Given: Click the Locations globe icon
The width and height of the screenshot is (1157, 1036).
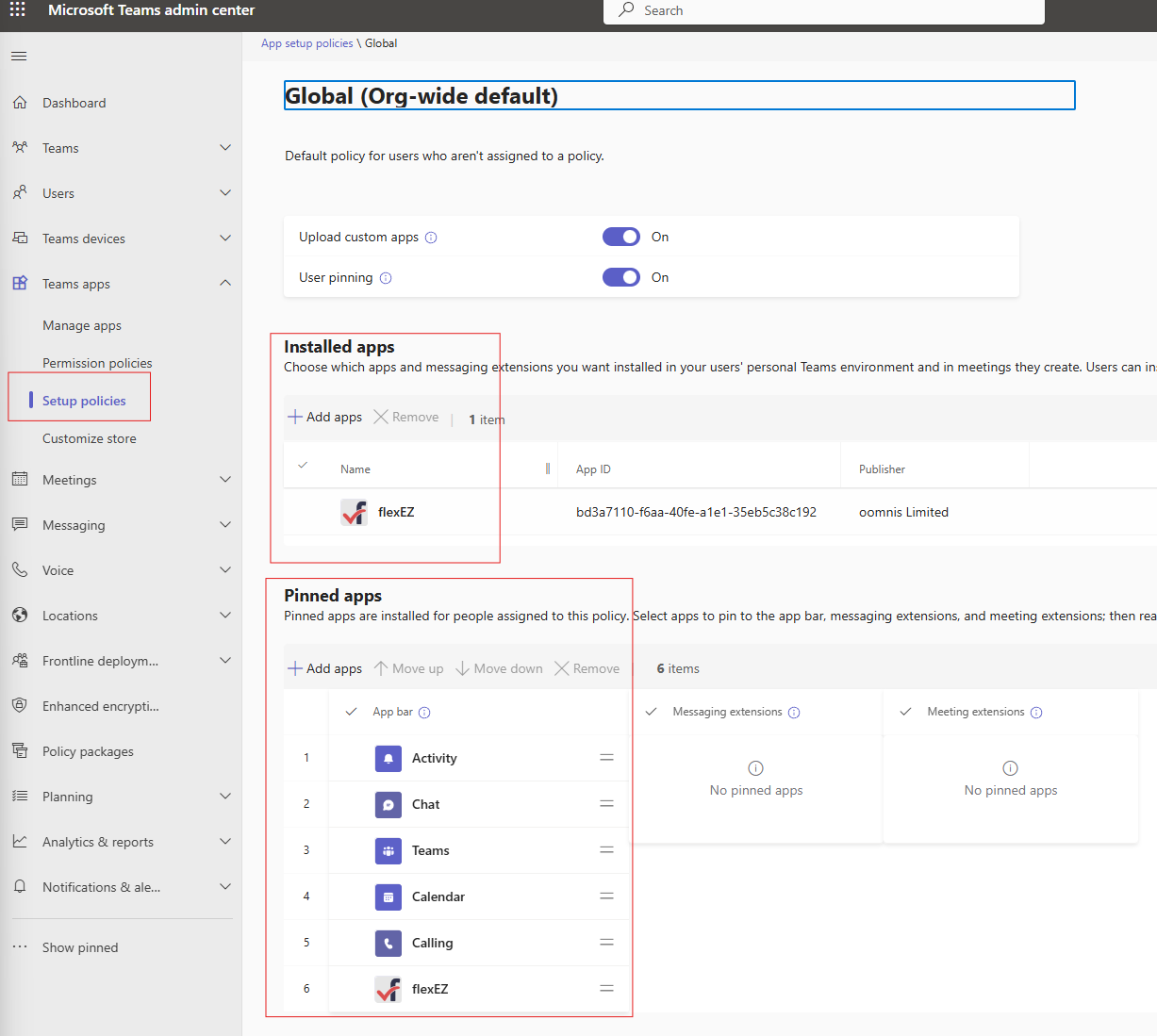Looking at the screenshot, I should click(20, 616).
